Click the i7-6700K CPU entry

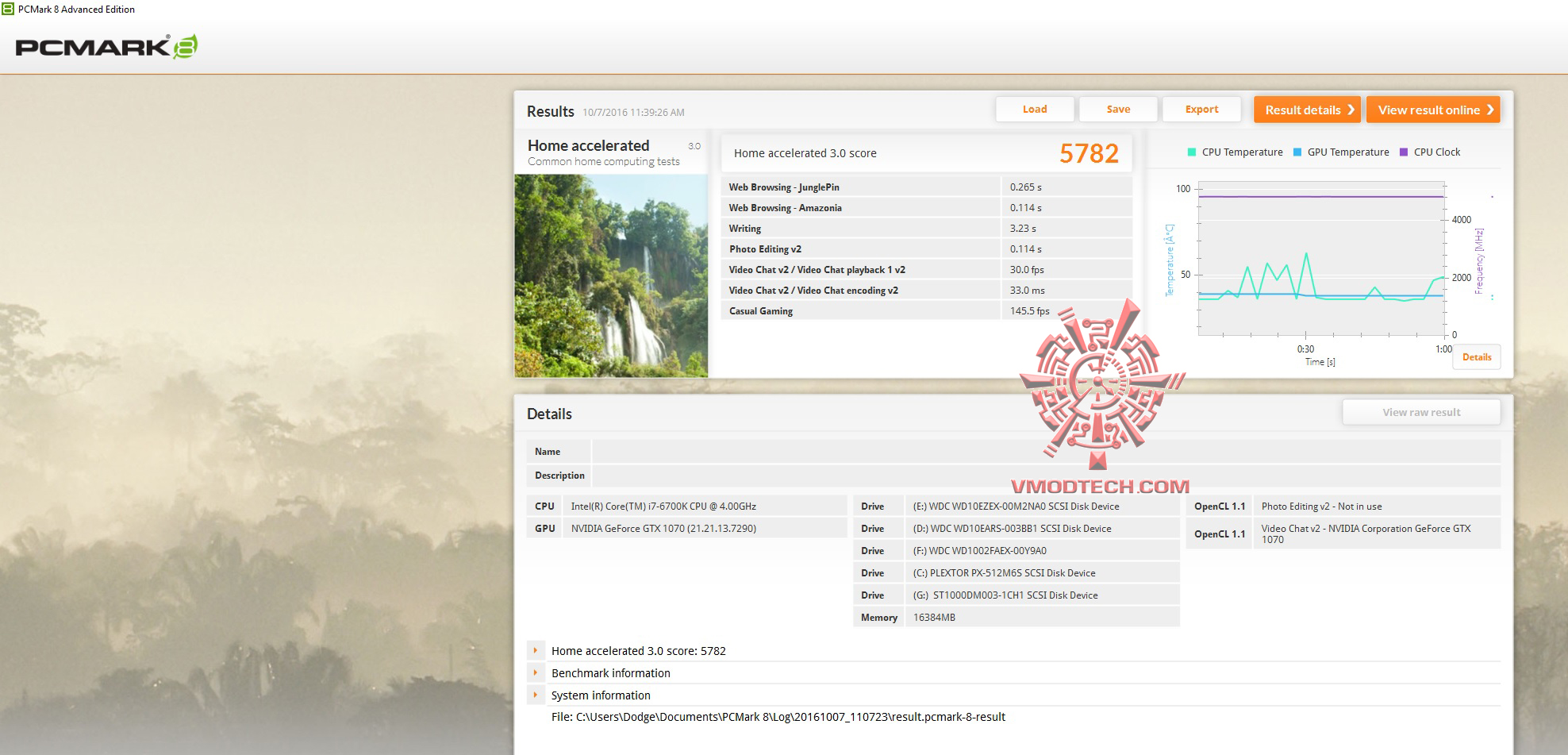[x=663, y=507]
